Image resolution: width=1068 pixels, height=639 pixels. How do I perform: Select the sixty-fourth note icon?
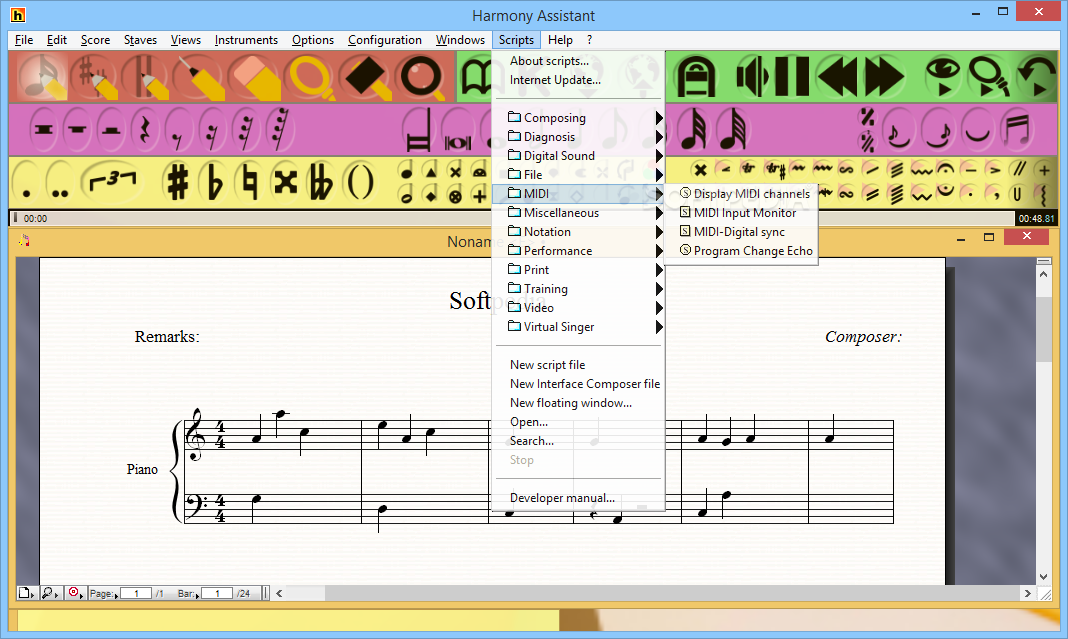(733, 129)
